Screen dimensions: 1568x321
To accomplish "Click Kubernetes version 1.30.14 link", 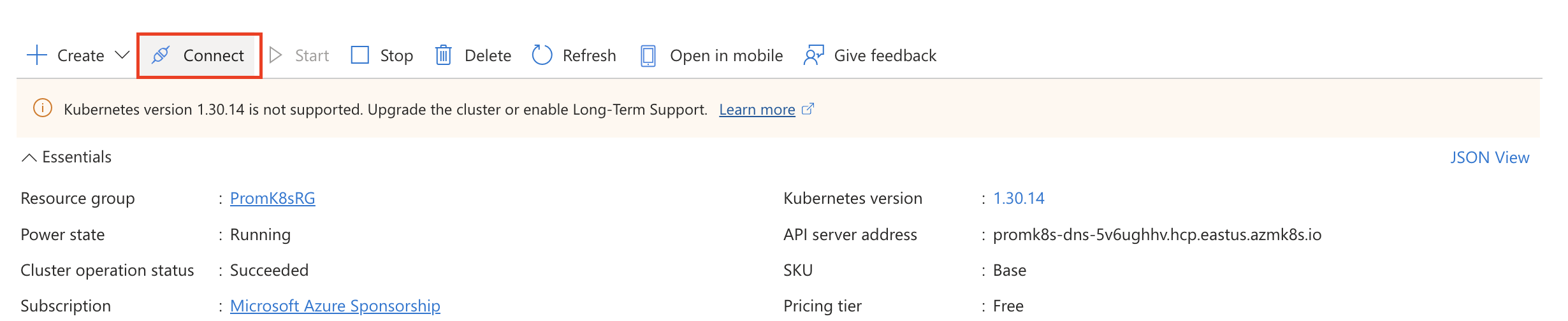I will click(x=1019, y=198).
